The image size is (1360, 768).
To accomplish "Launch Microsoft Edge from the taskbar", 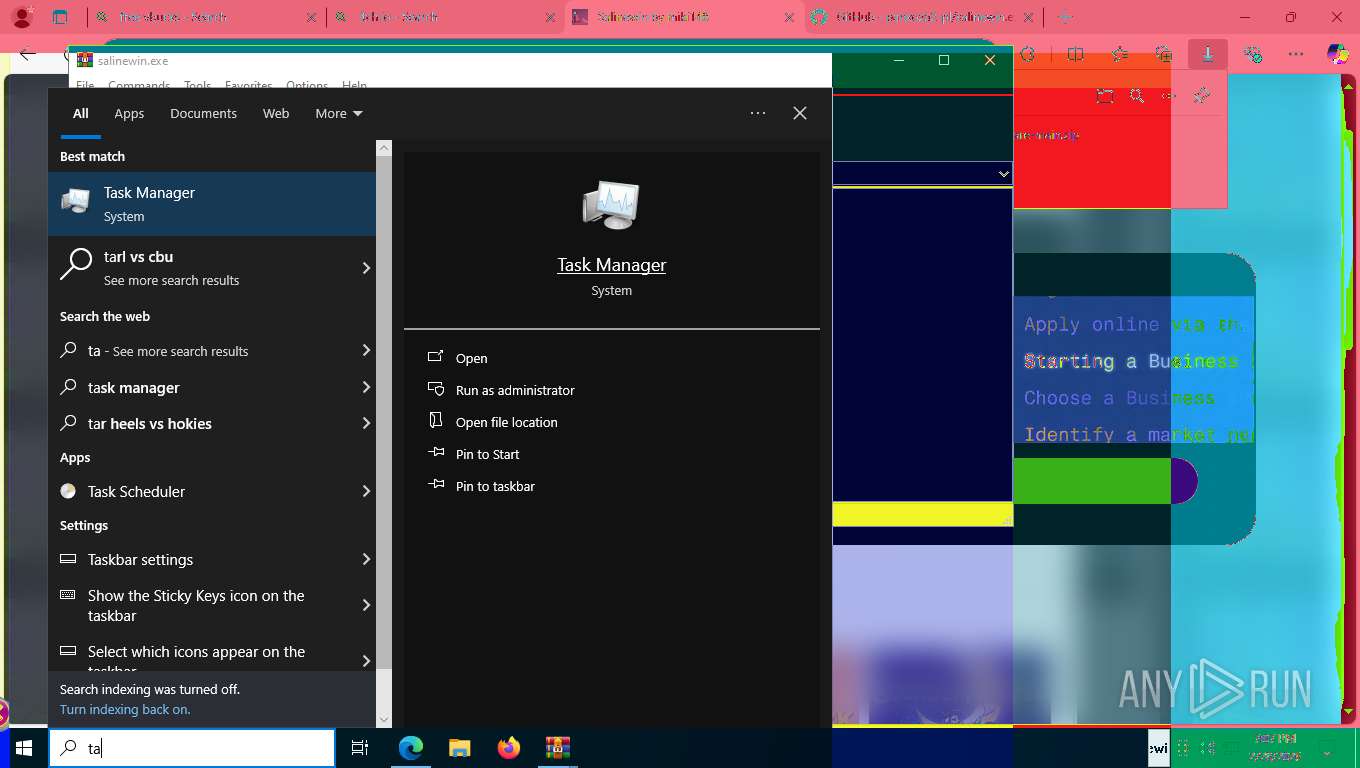I will (x=411, y=748).
